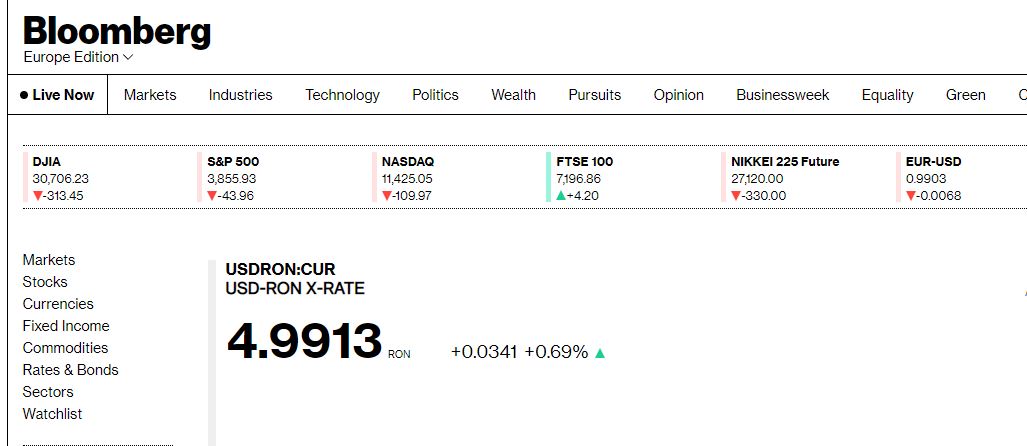Open the Watchlist sidebar link

coord(52,414)
